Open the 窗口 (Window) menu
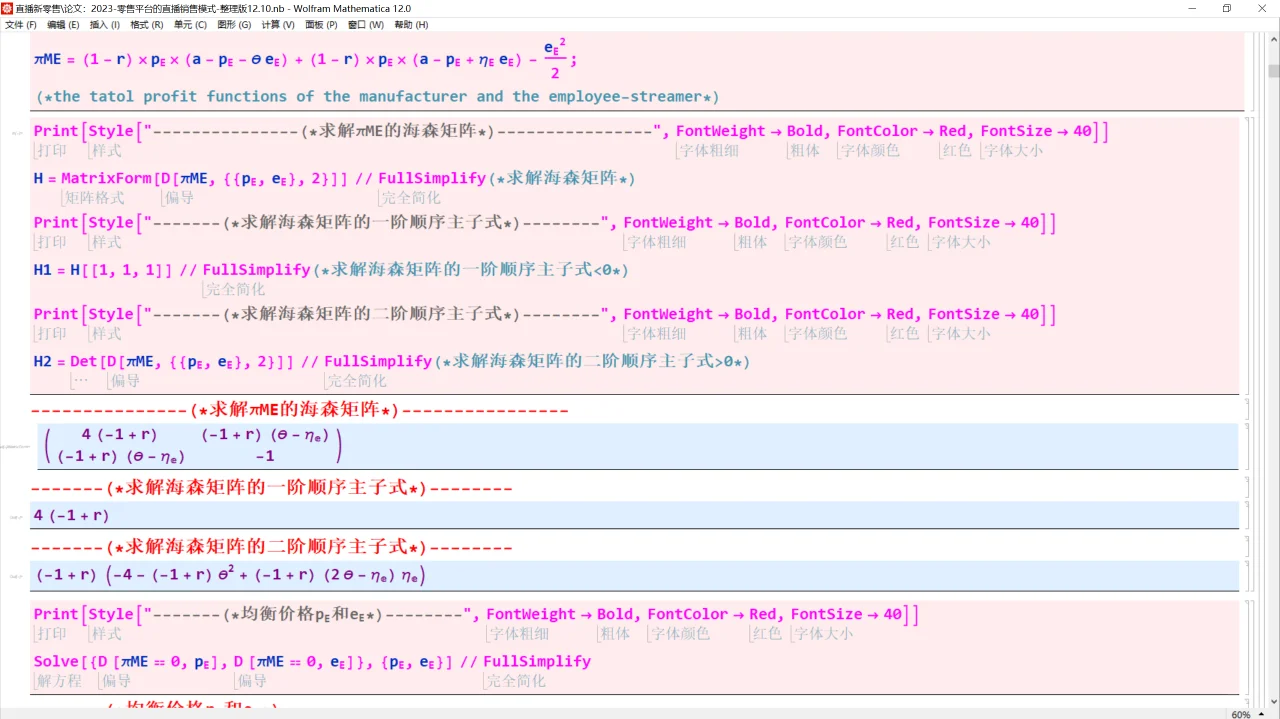Image resolution: width=1280 pixels, height=719 pixels. [x=365, y=25]
